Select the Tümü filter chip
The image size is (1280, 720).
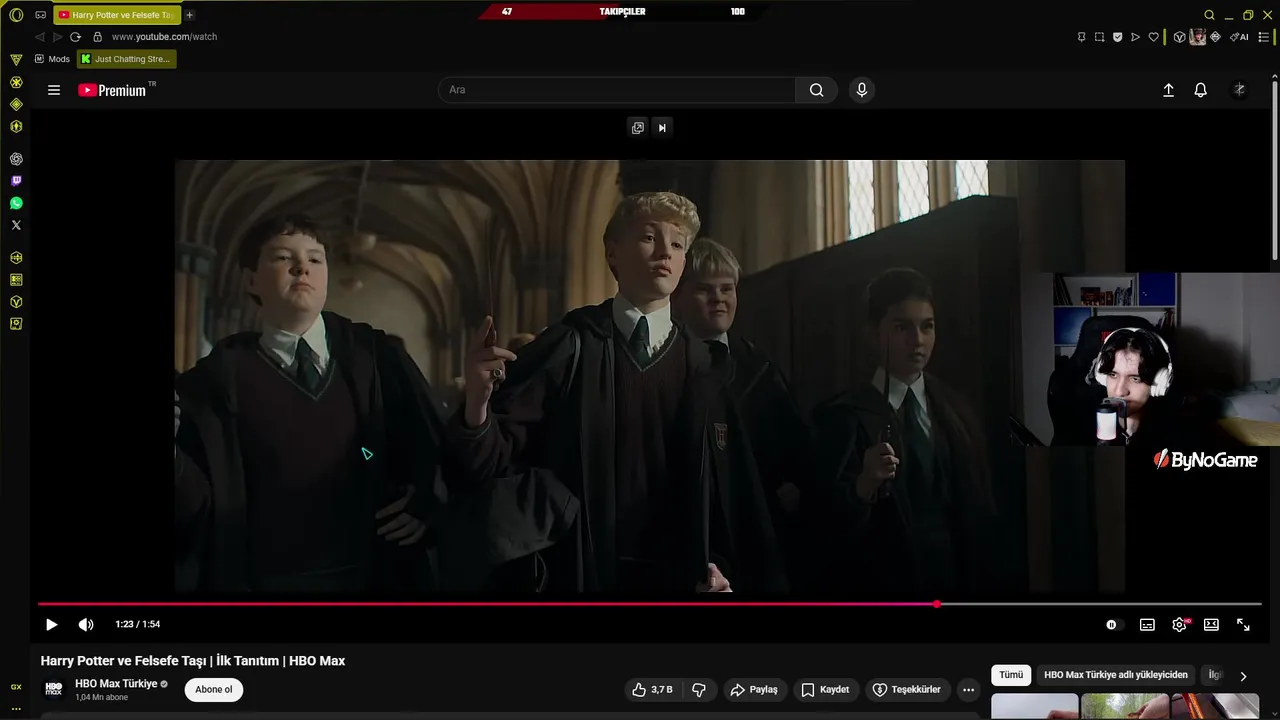coord(1011,675)
